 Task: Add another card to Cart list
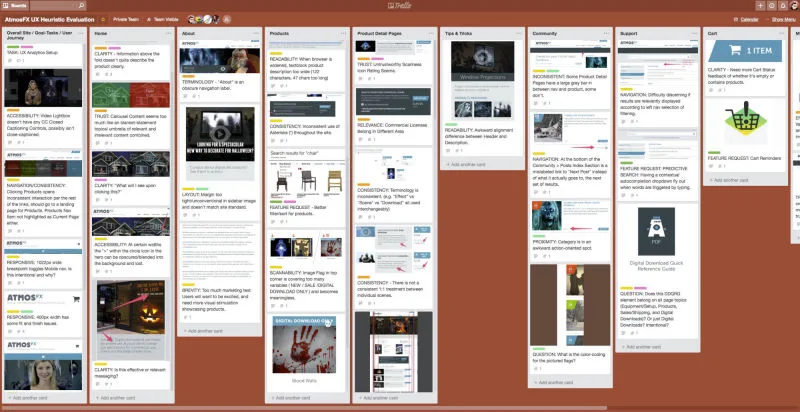(x=745, y=180)
